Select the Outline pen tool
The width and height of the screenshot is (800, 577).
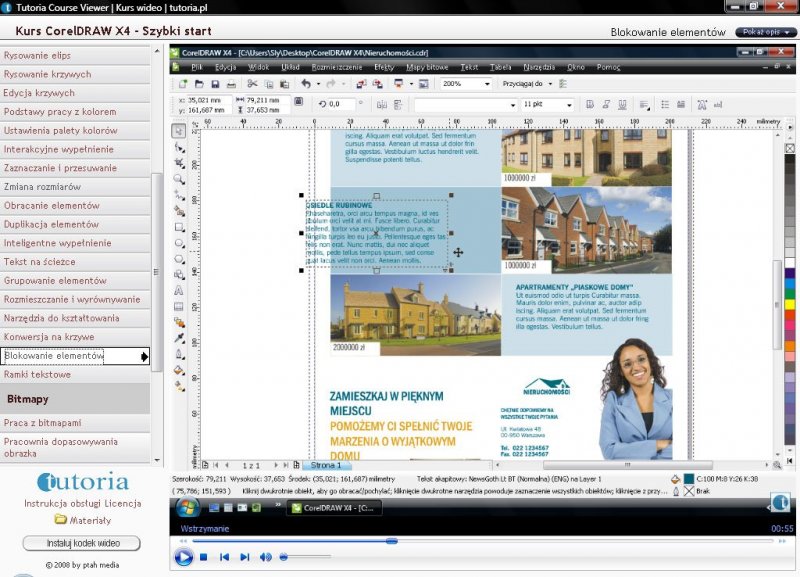click(179, 354)
